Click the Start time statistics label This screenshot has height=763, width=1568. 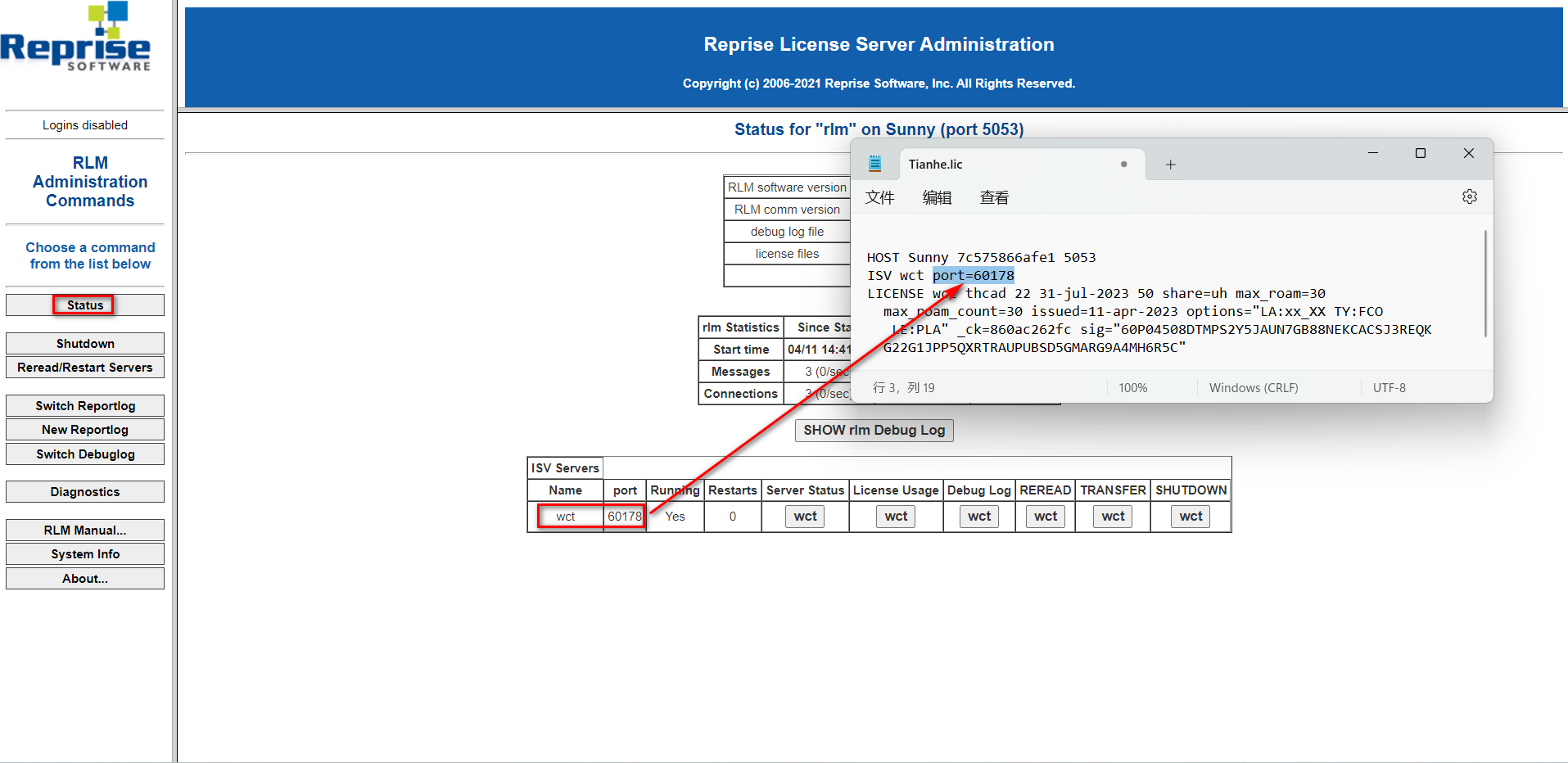tap(741, 350)
